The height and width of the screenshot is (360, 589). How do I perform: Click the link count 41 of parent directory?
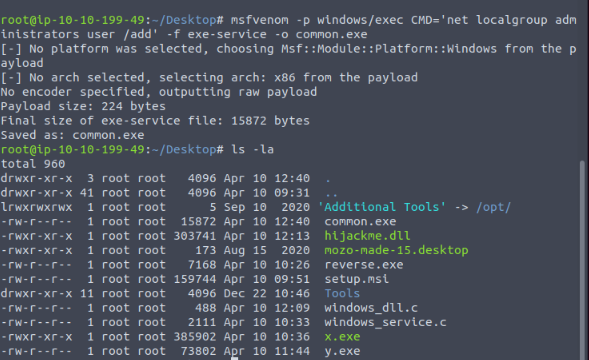86,193
